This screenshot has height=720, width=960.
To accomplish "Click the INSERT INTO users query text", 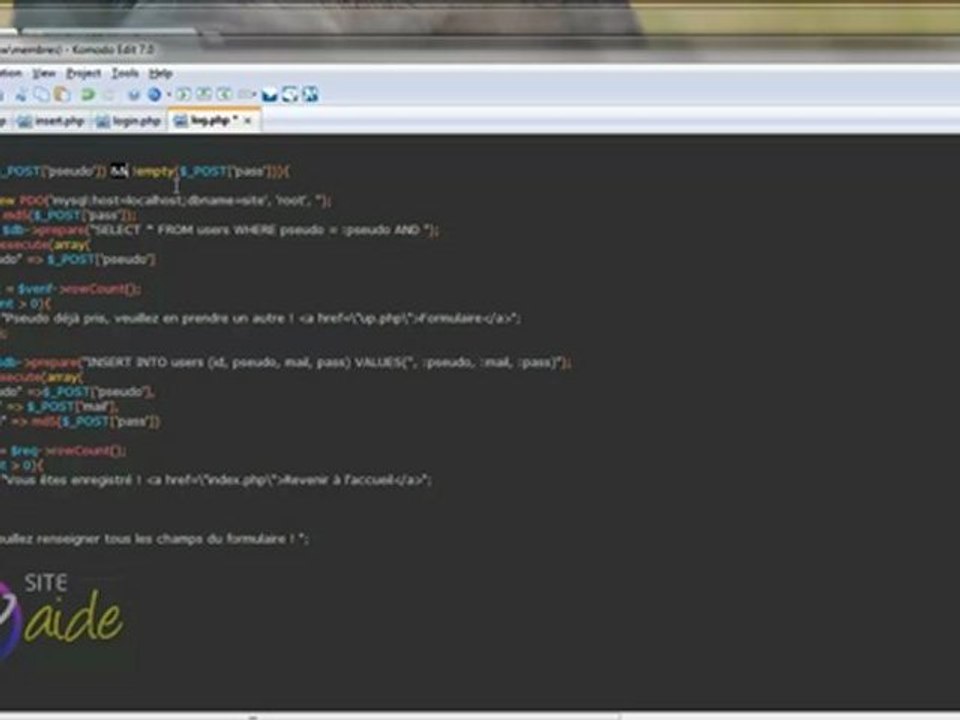I will click(324, 363).
